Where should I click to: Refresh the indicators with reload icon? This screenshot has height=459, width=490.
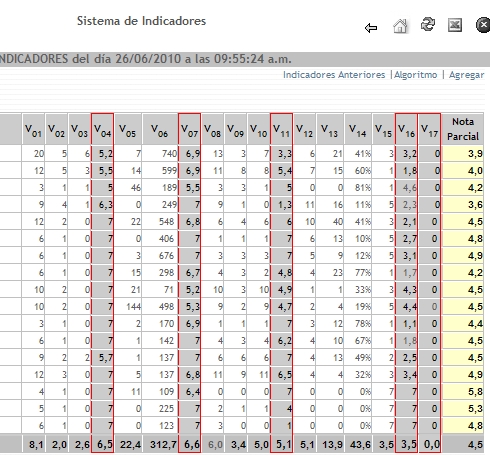point(428,24)
